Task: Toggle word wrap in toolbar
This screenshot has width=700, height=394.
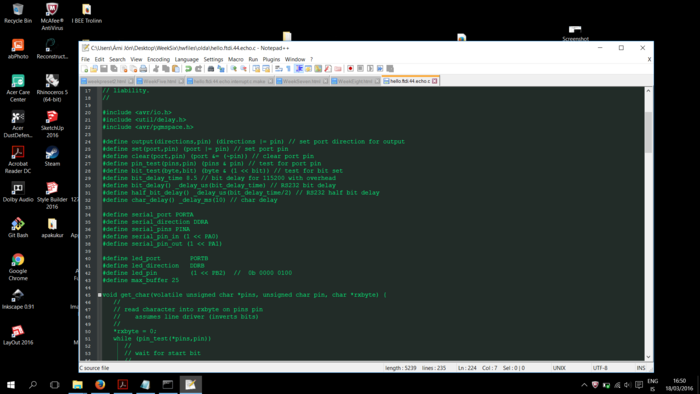Action: tap(279, 69)
